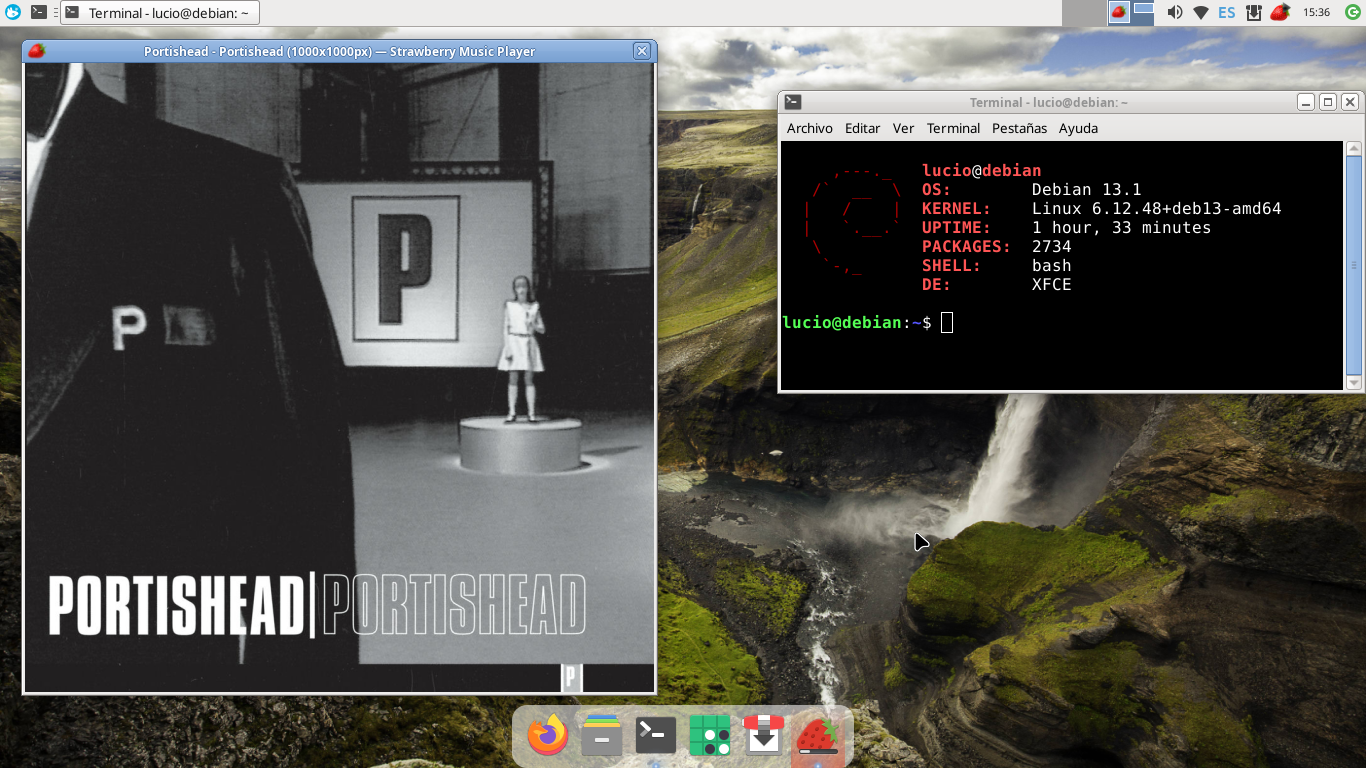1366x768 pixels.
Task: Click the Strawberry tray icon in the top panel
Action: (1279, 13)
